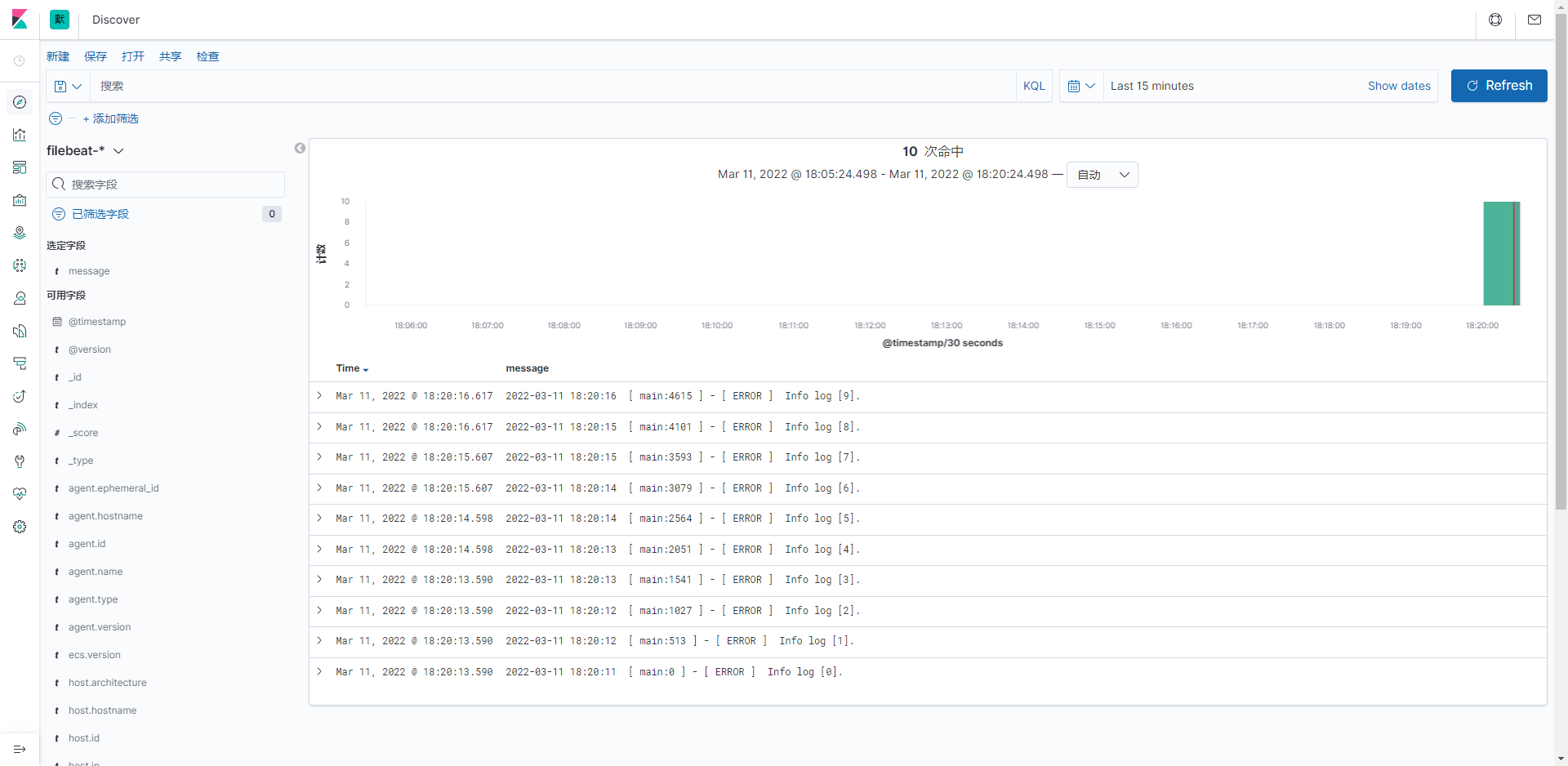The height and width of the screenshot is (766, 1568).
Task: Select the message selected field
Action: [x=89, y=271]
